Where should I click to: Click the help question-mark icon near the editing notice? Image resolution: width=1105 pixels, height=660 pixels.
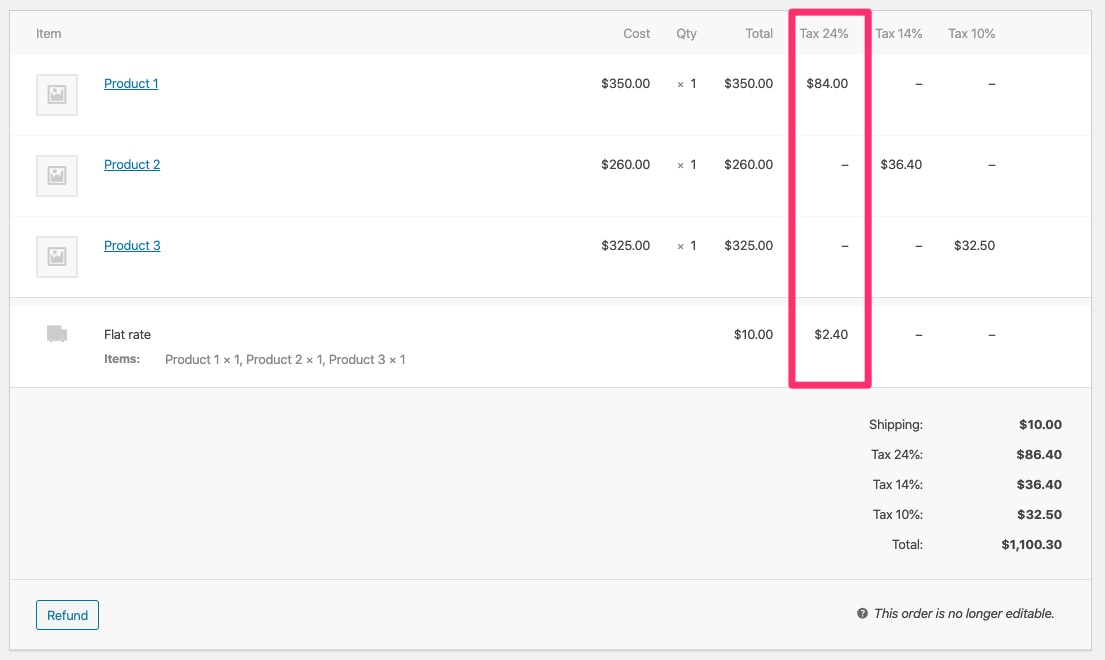[x=862, y=613]
